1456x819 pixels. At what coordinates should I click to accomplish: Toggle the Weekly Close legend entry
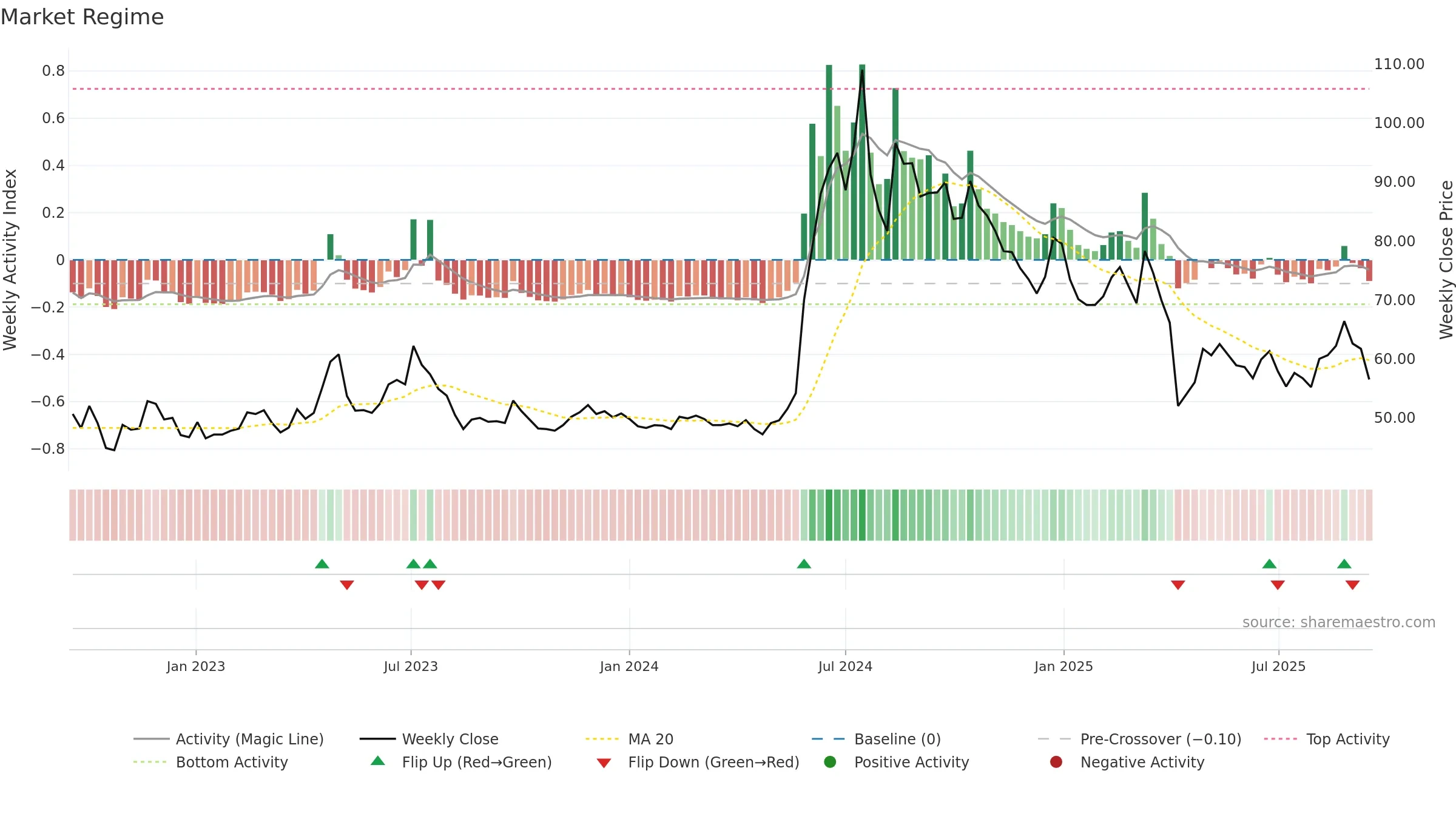(429, 739)
